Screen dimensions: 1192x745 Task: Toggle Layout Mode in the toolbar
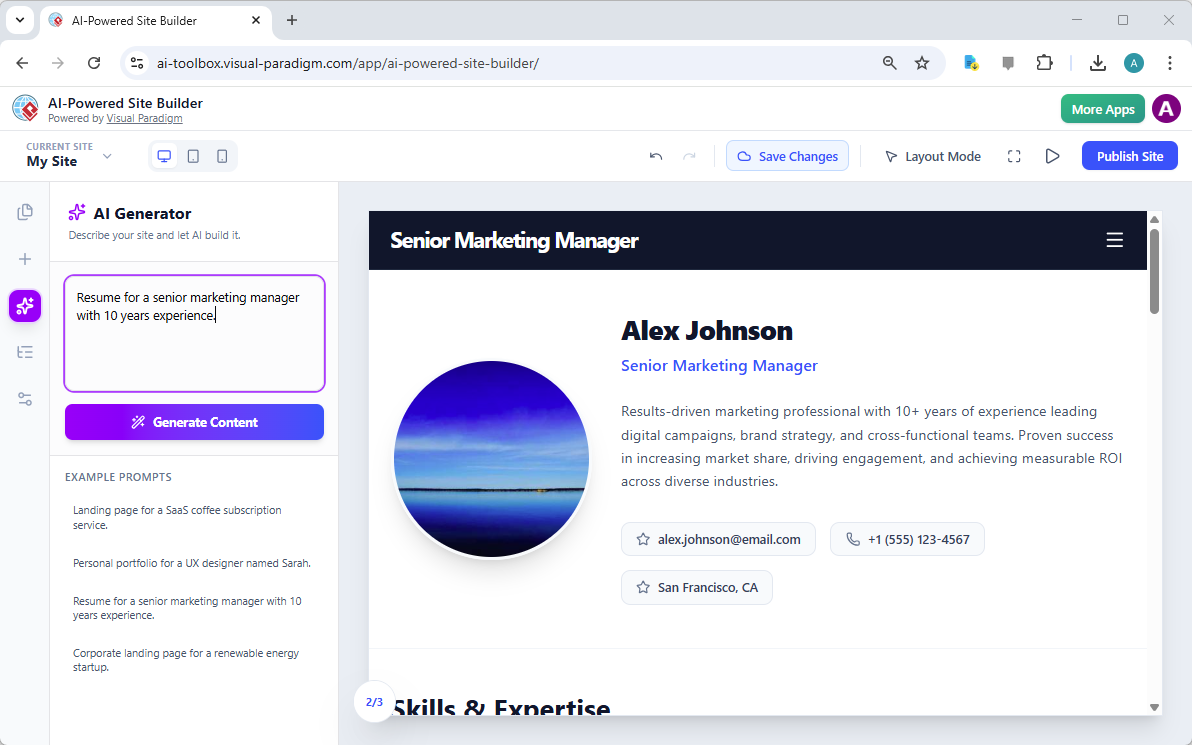(932, 156)
